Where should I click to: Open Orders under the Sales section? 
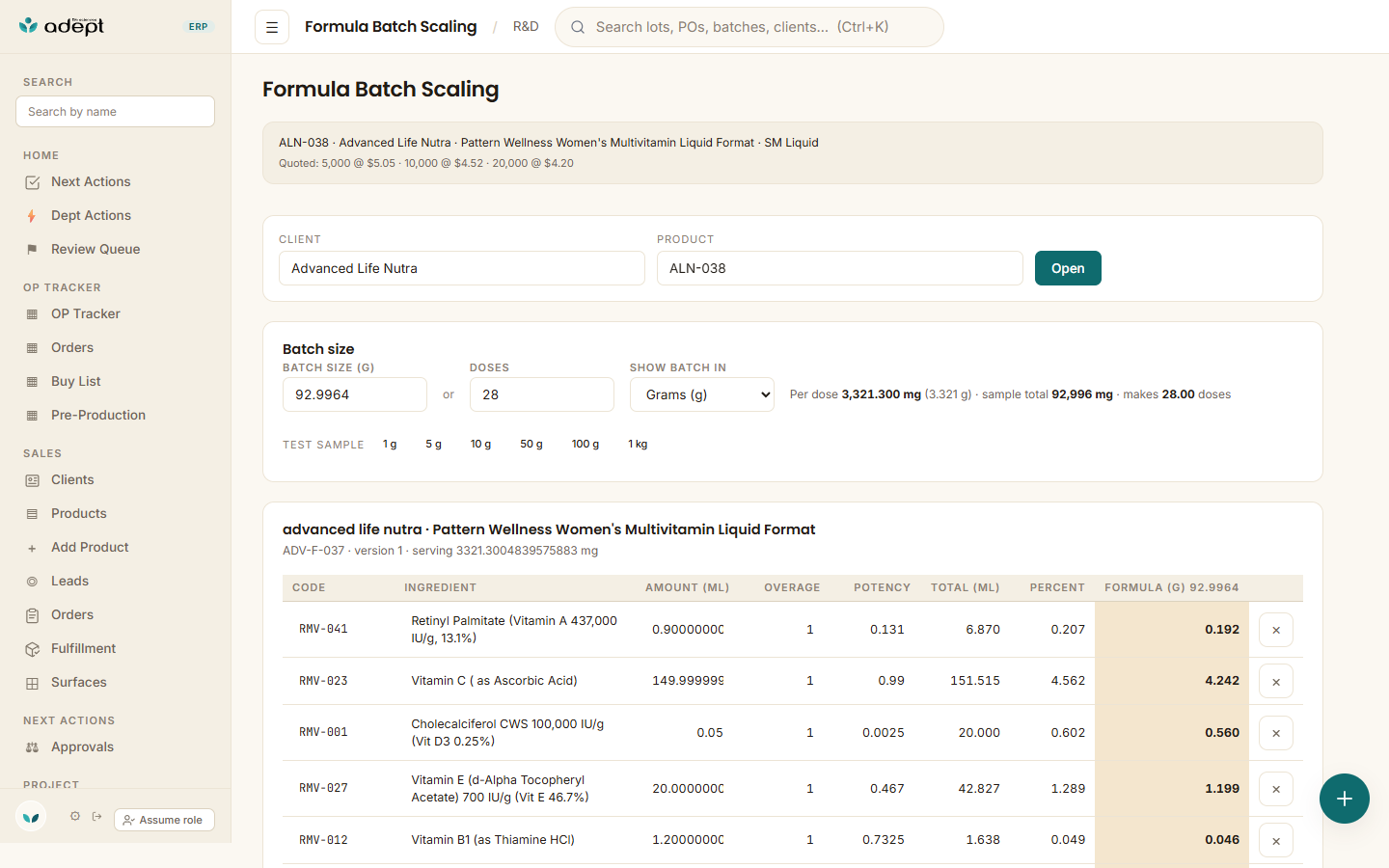point(116,614)
